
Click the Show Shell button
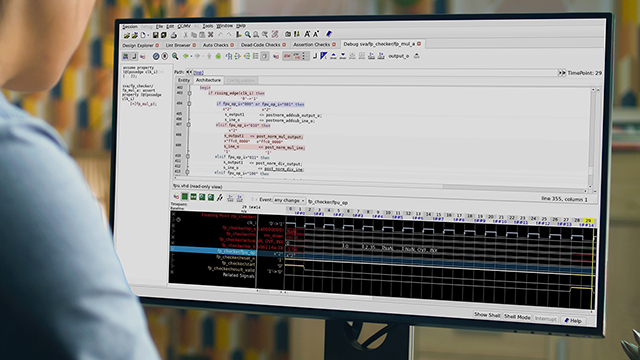(x=487, y=315)
